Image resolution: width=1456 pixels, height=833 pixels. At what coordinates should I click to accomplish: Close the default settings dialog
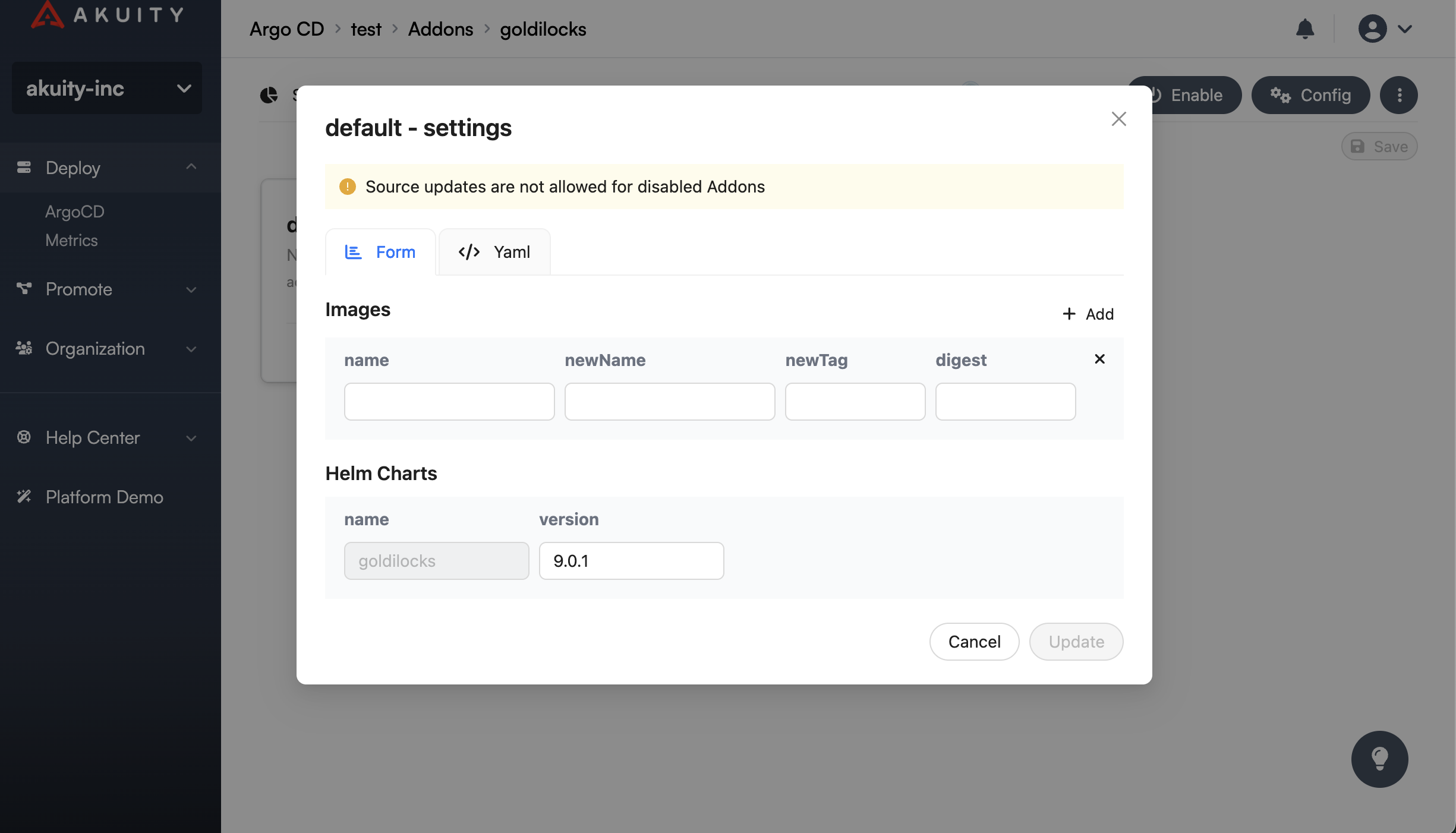point(1118,119)
